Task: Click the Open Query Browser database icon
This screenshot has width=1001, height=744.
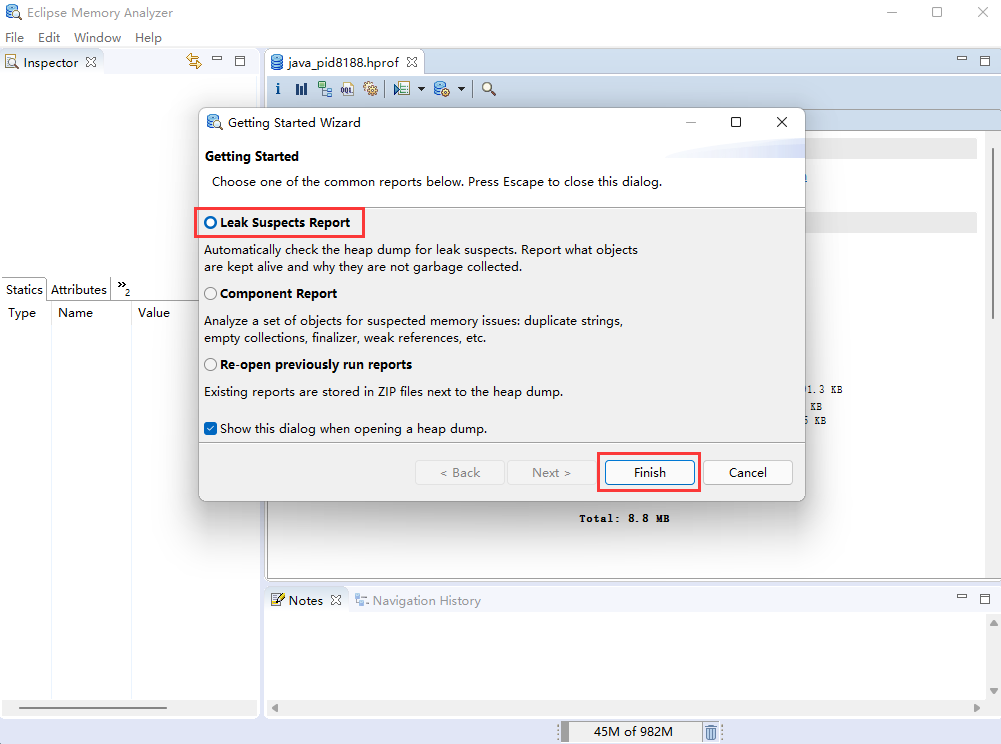Action: point(441,89)
